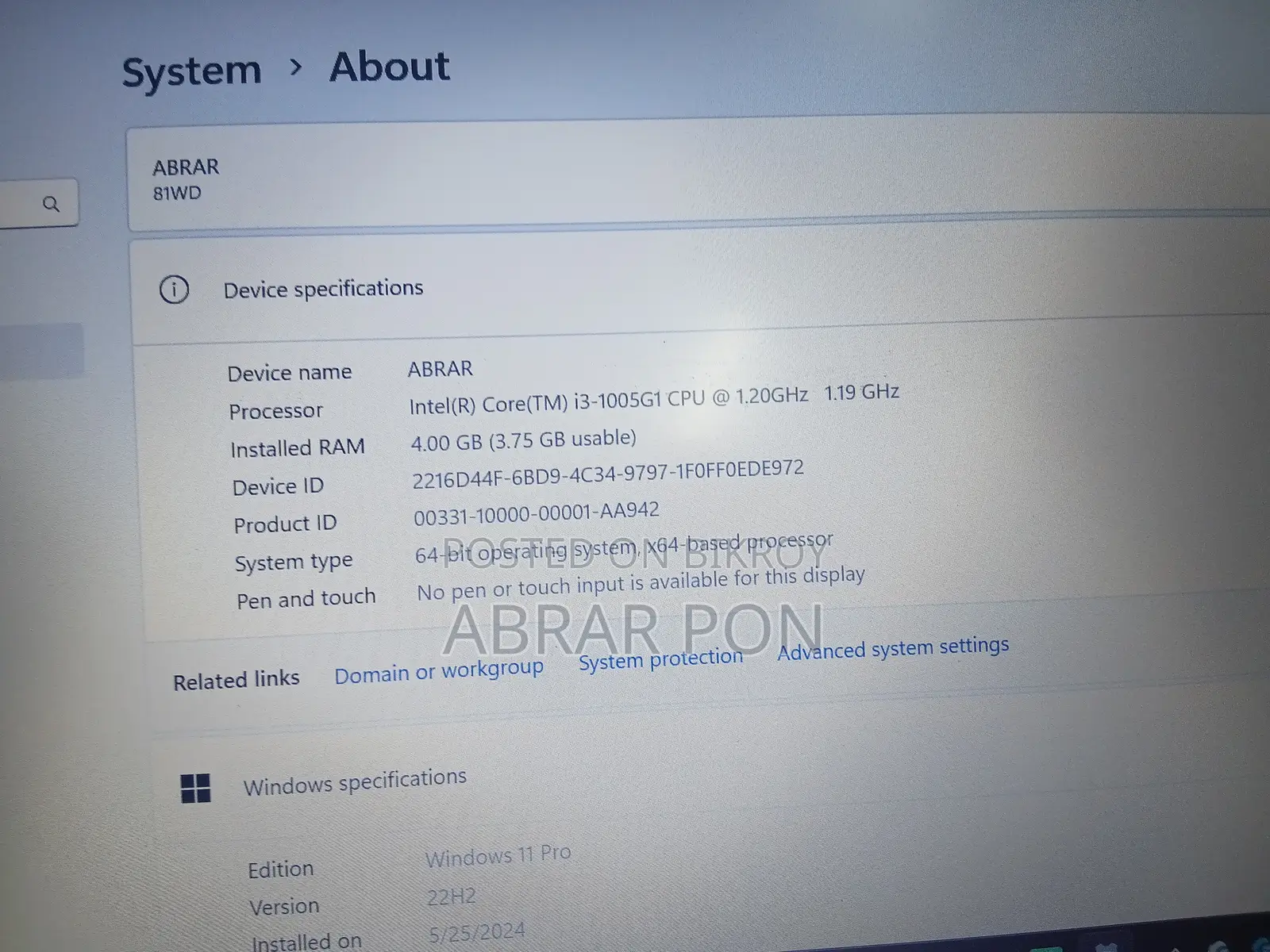Go back to System in breadcrumb
This screenshot has width=1270, height=952.
coord(191,72)
